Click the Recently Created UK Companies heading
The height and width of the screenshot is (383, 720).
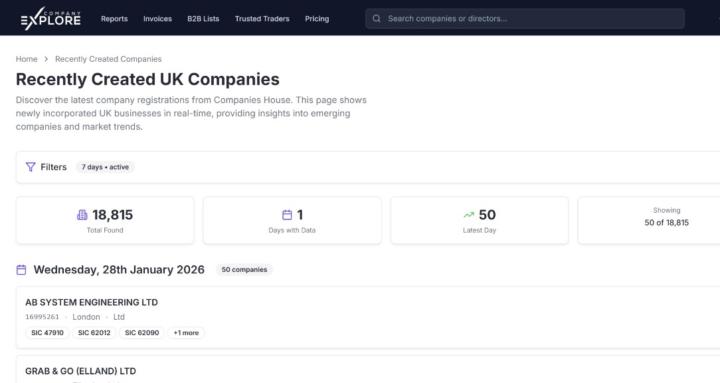pyautogui.click(x=147, y=79)
